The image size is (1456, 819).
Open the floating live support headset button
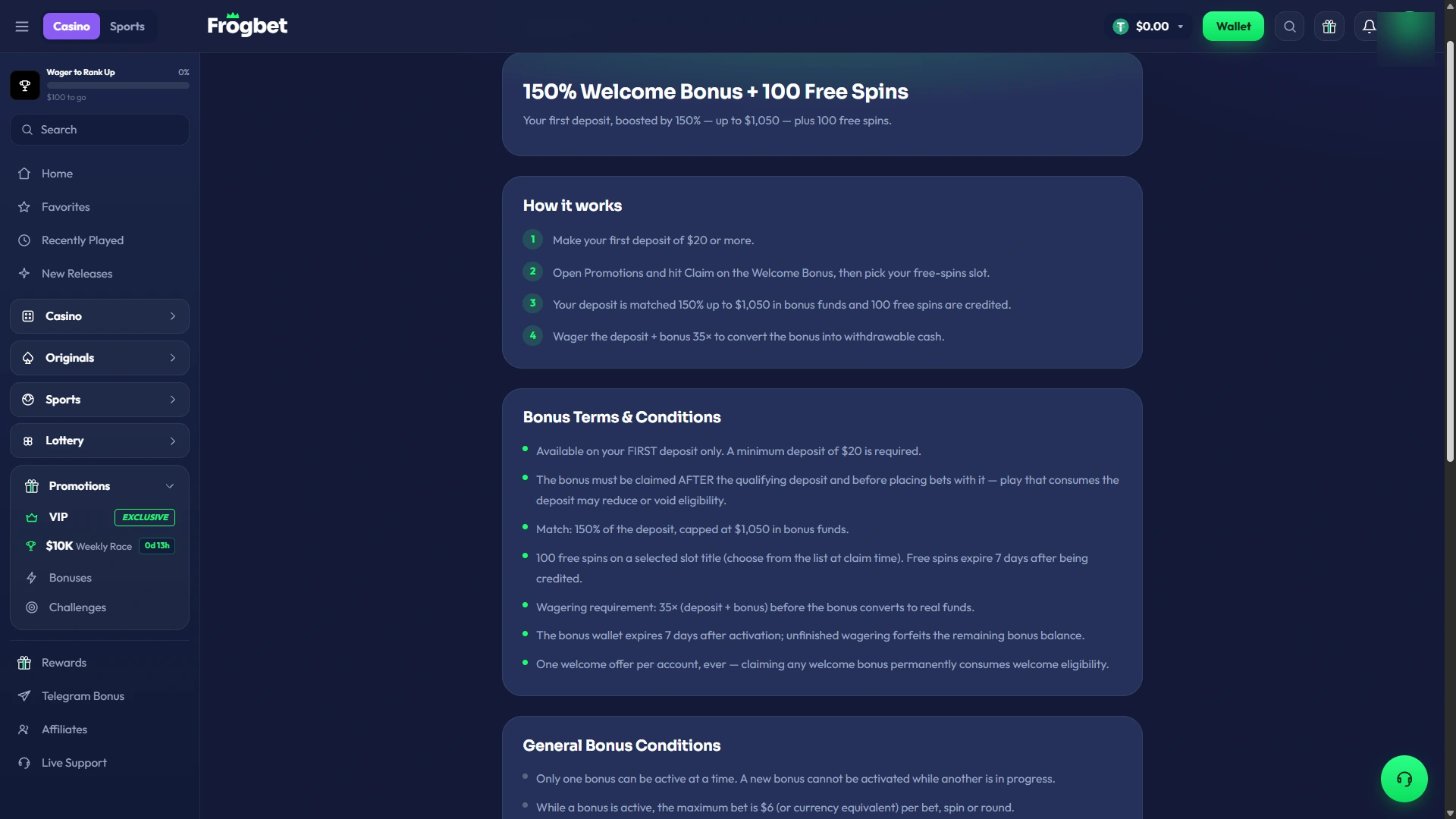pos(1404,779)
